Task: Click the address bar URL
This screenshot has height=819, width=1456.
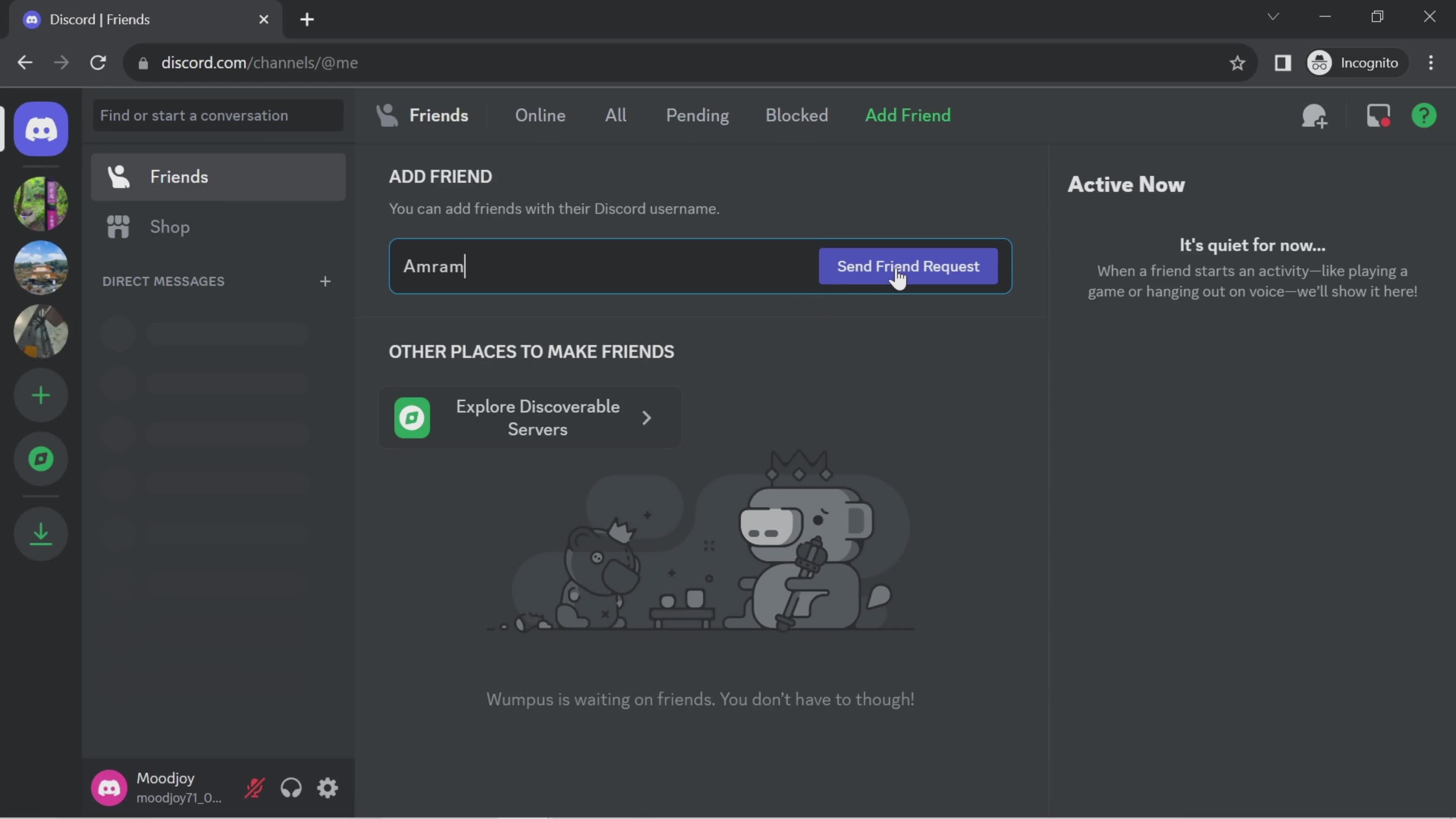Action: pyautogui.click(x=259, y=63)
